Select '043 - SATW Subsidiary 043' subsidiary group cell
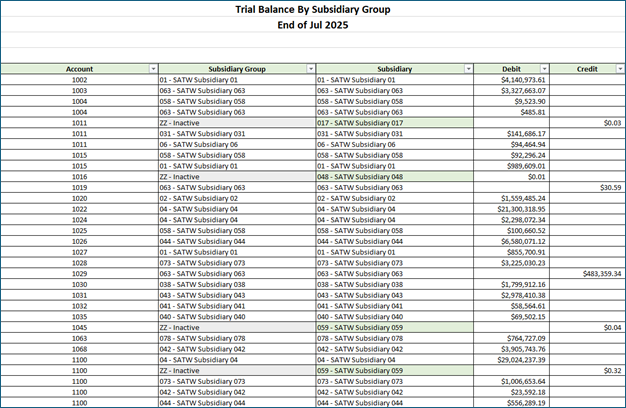Screen dimensions: 626x408 (237, 295)
